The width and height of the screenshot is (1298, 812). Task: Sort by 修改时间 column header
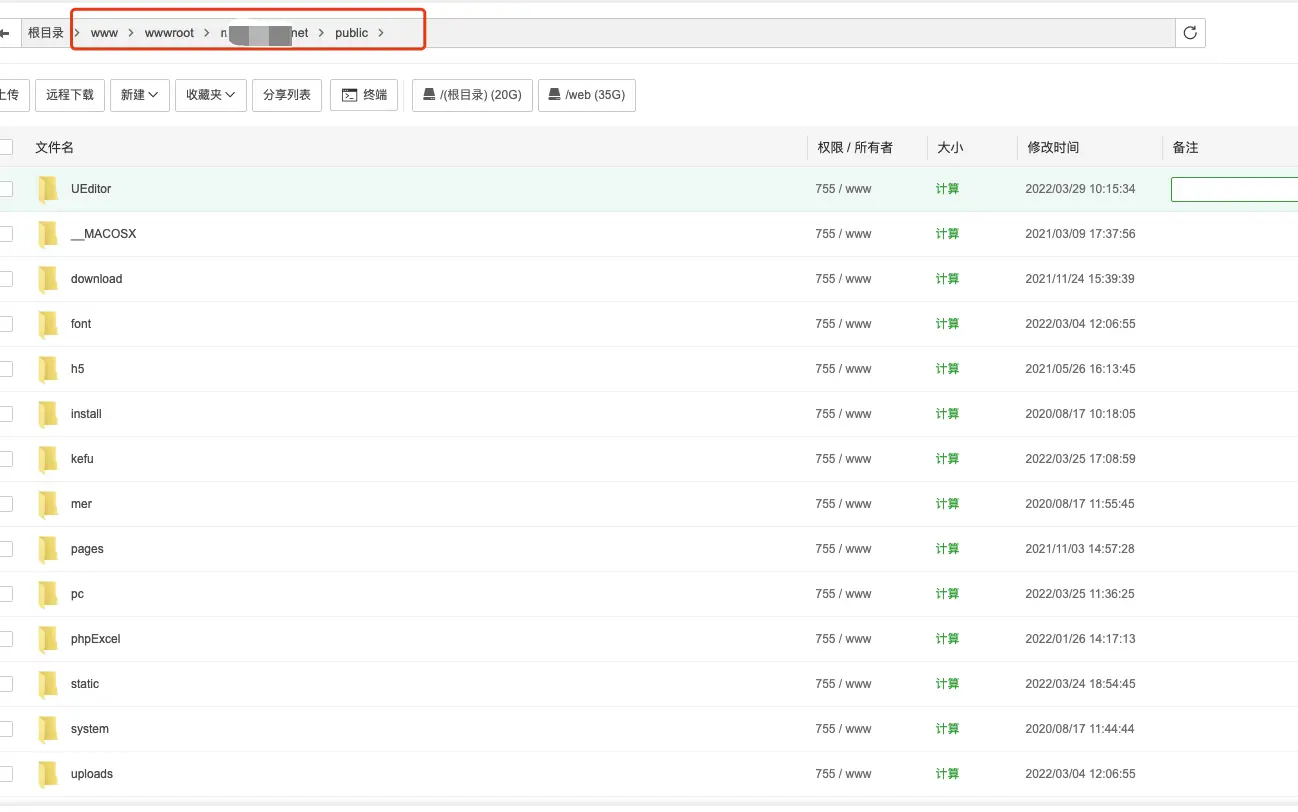point(1053,147)
